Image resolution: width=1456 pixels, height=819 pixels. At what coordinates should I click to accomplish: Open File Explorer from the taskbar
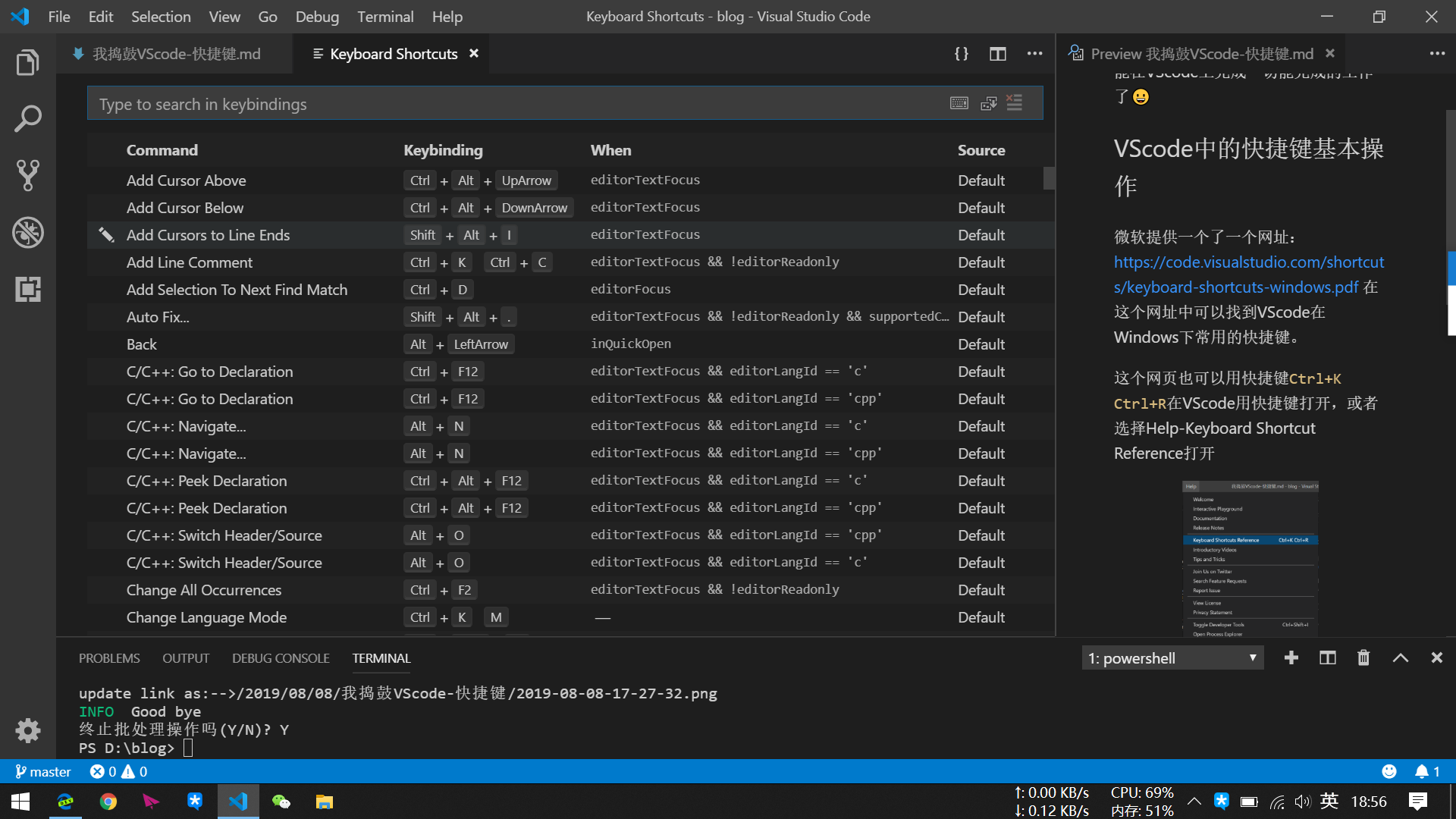(325, 802)
